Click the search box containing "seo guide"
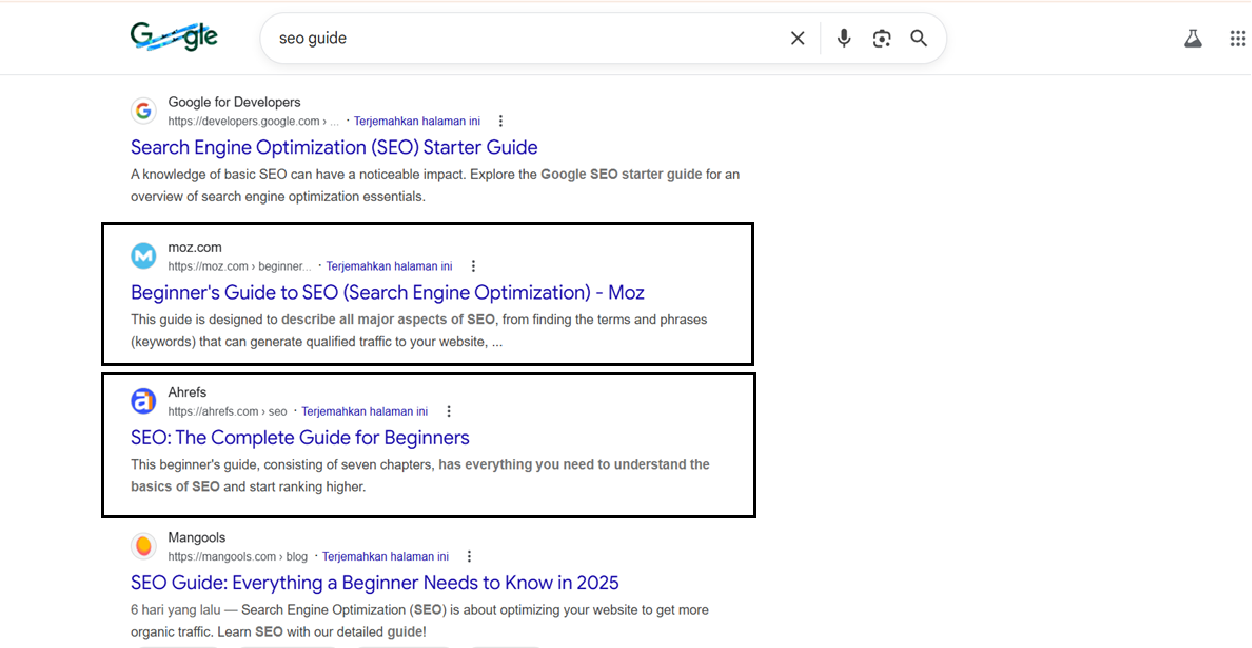 coord(603,38)
